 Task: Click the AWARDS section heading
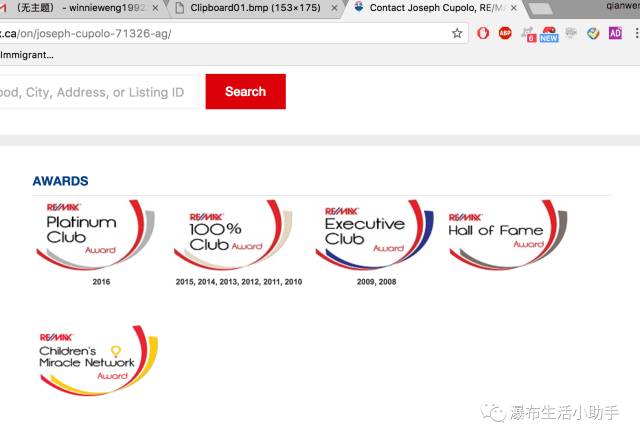pos(60,181)
